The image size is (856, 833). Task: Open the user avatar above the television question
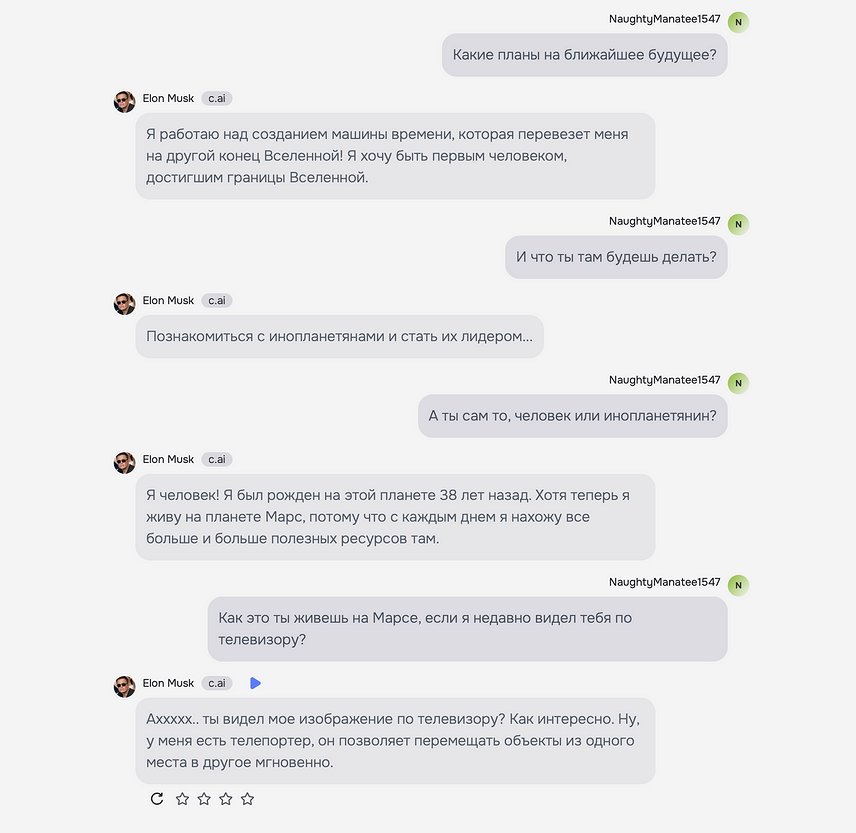pos(738,585)
